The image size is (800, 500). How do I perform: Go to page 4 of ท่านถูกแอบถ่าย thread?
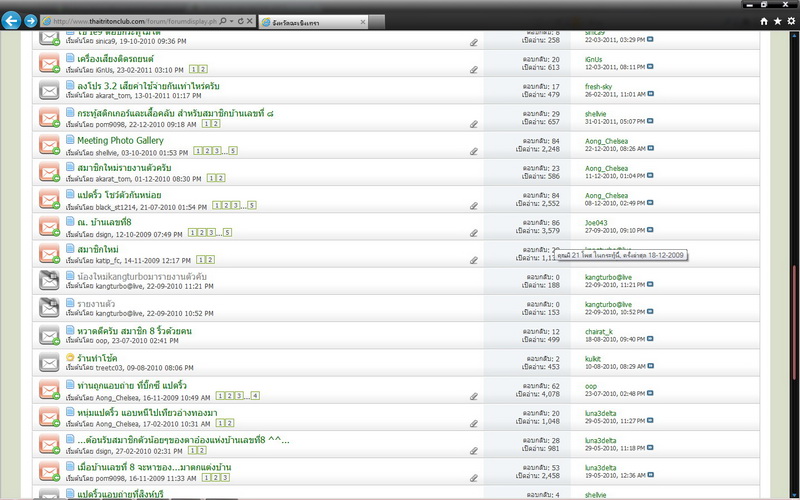pyautogui.click(x=255, y=396)
